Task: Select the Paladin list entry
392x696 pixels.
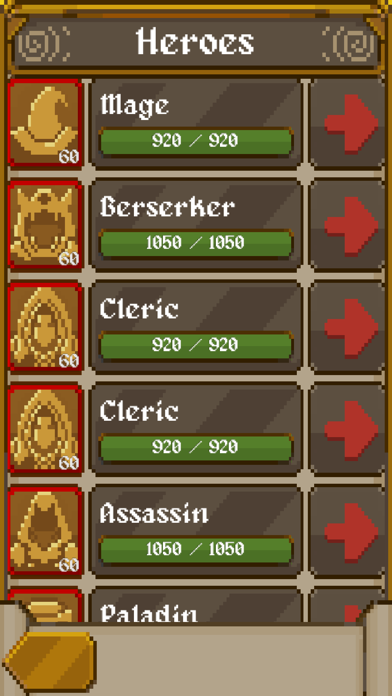Action: click(196, 607)
